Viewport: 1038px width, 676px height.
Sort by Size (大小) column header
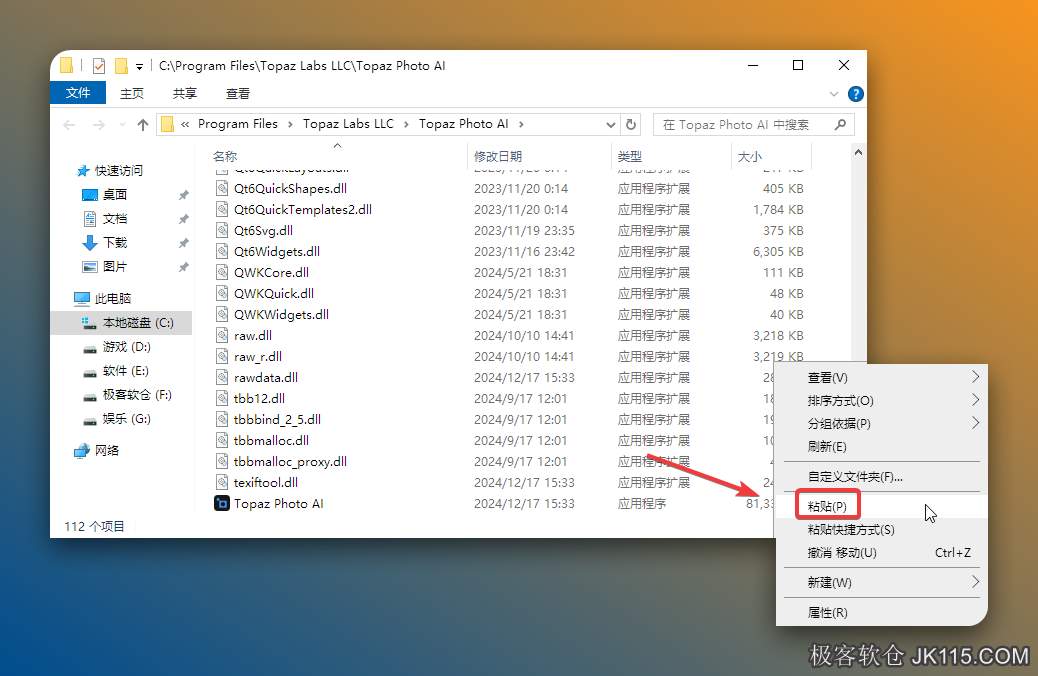click(750, 157)
